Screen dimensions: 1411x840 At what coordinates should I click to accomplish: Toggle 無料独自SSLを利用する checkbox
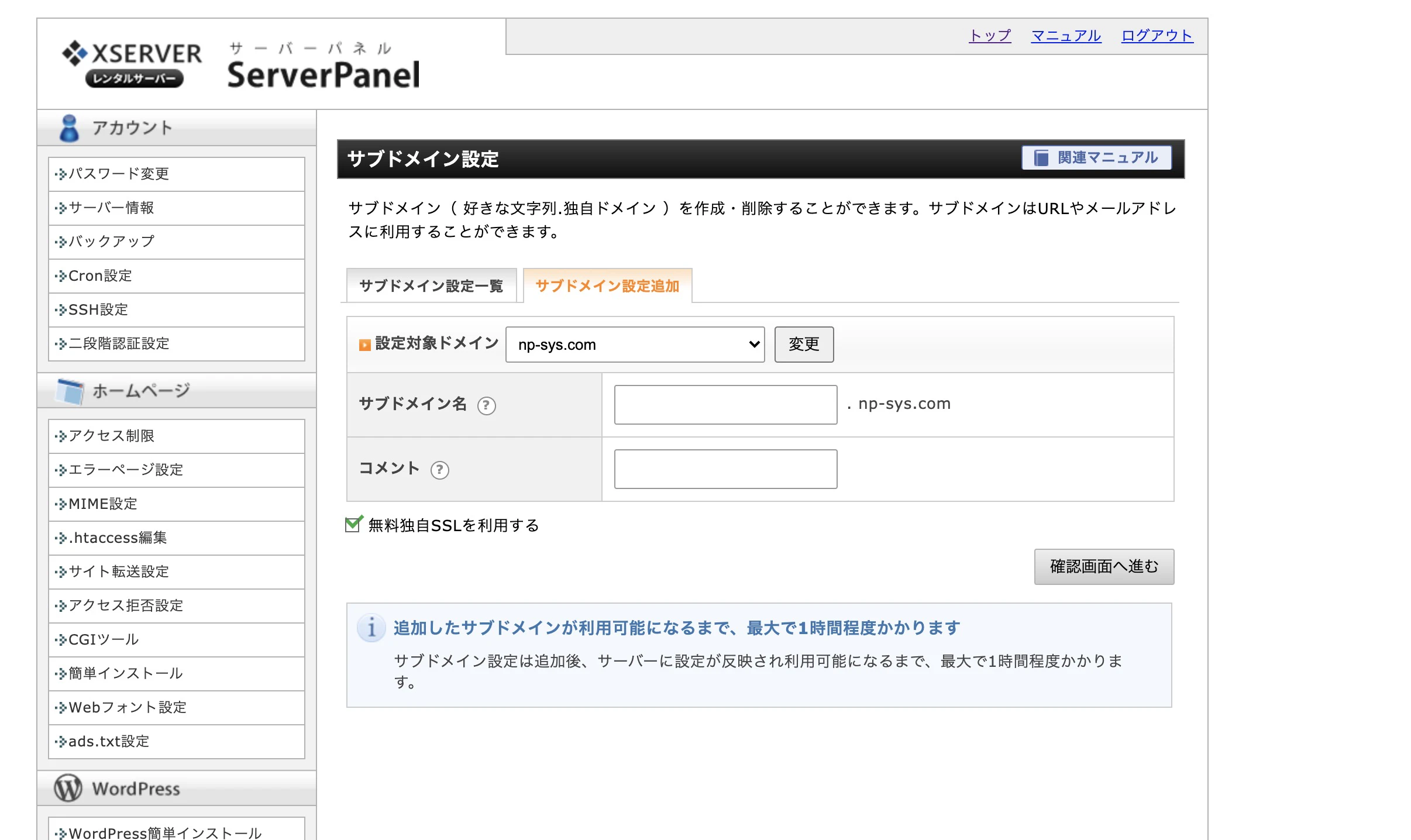click(353, 524)
